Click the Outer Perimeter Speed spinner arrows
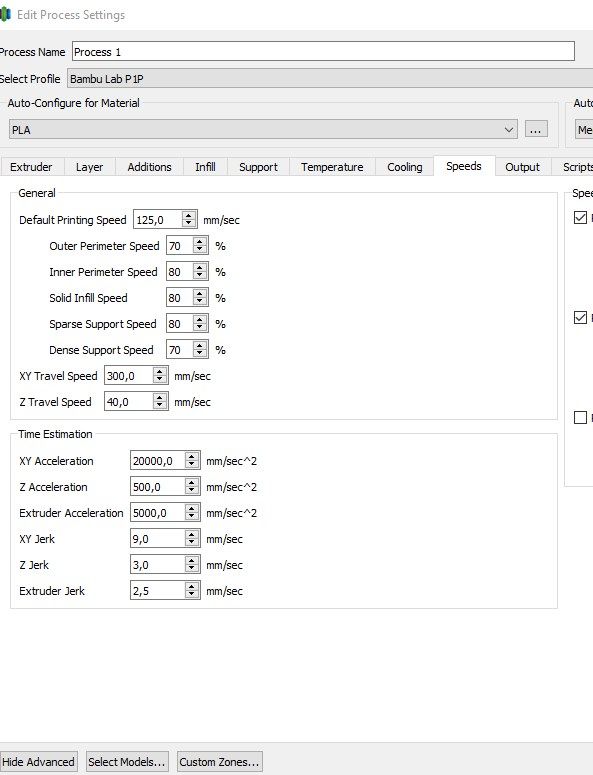Image resolution: width=593 pixels, height=775 pixels. (200, 246)
